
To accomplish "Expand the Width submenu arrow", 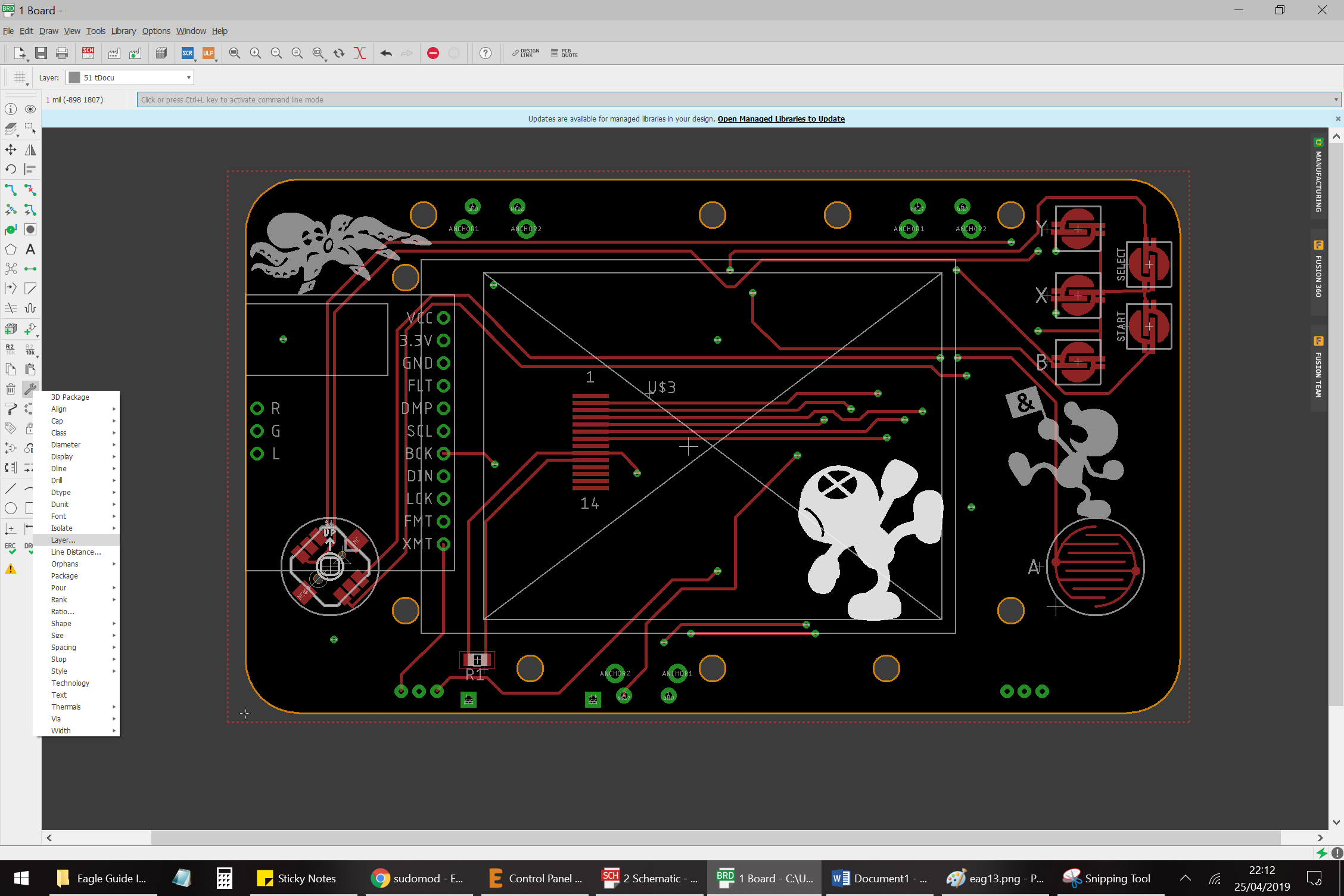I will pyautogui.click(x=114, y=731).
